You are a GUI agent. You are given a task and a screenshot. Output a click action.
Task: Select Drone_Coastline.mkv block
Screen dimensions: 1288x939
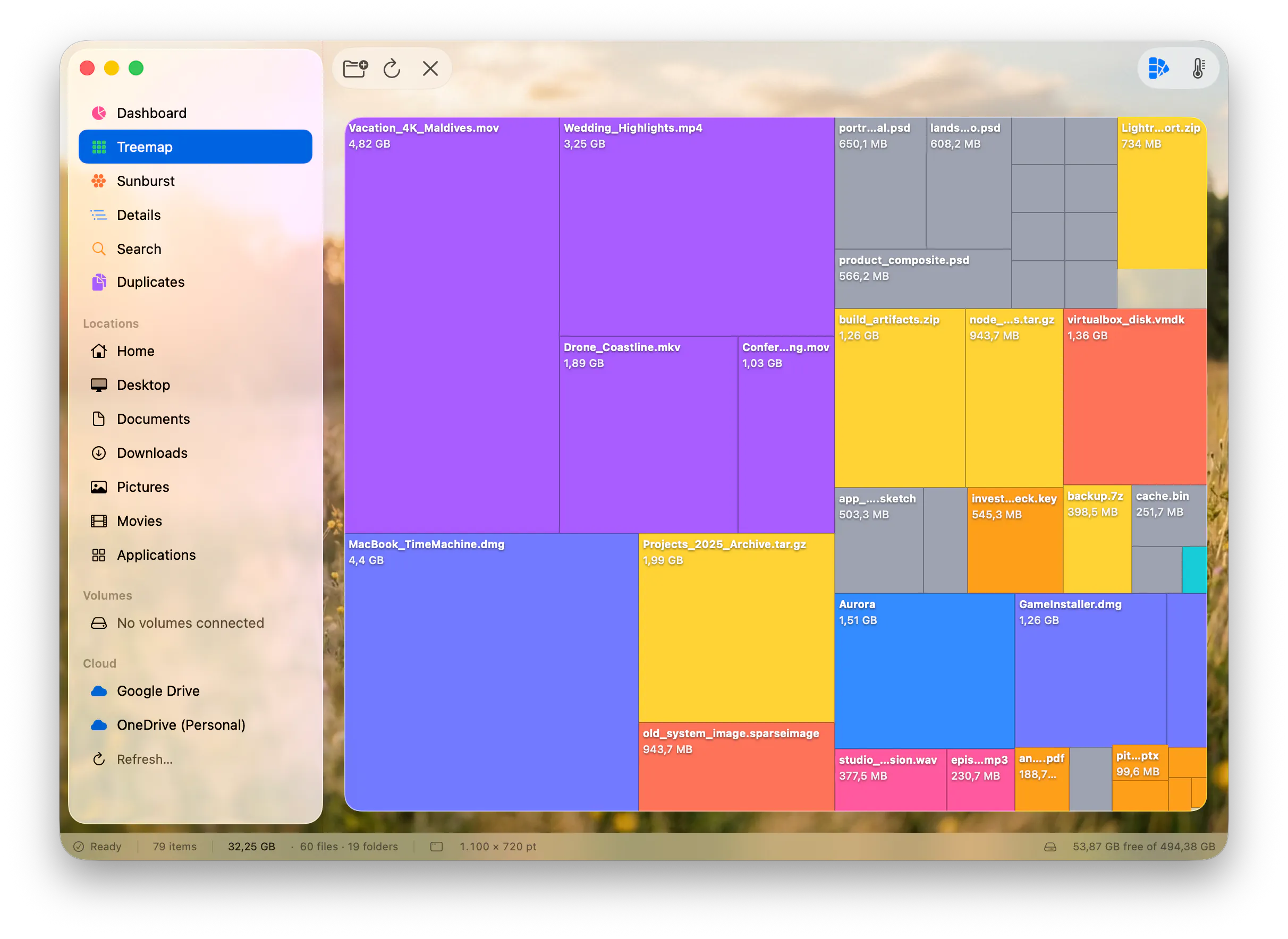[649, 435]
